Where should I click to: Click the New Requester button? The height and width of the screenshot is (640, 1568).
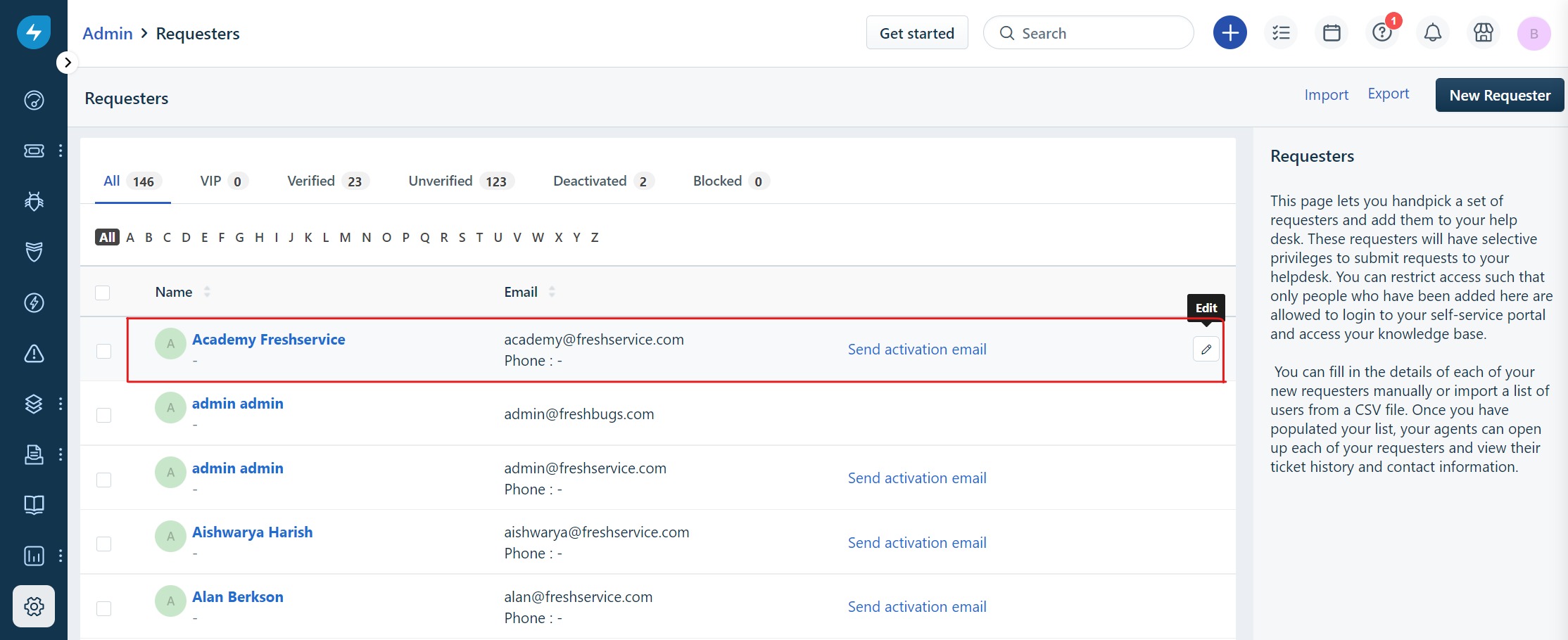coord(1500,95)
